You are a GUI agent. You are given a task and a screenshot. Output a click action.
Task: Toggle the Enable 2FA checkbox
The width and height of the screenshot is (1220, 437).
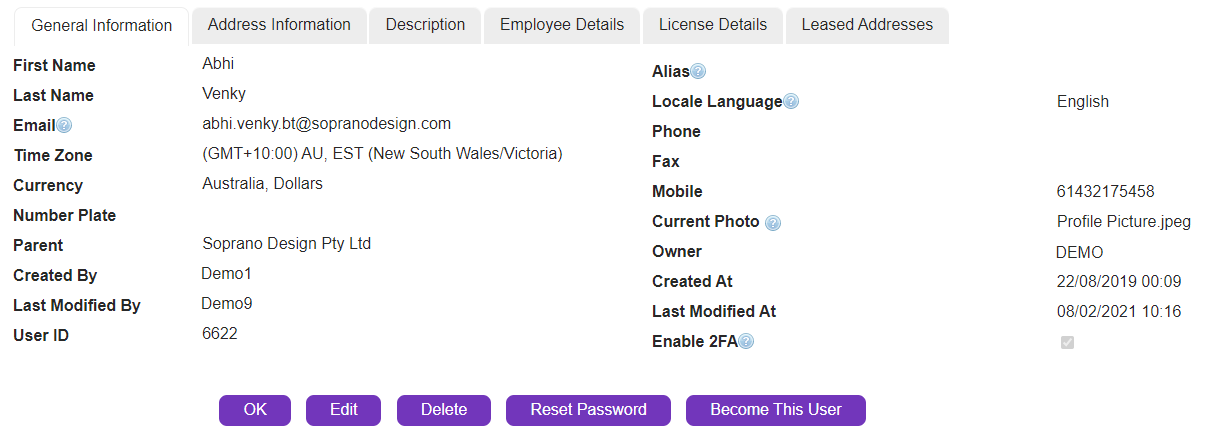coord(1067,343)
